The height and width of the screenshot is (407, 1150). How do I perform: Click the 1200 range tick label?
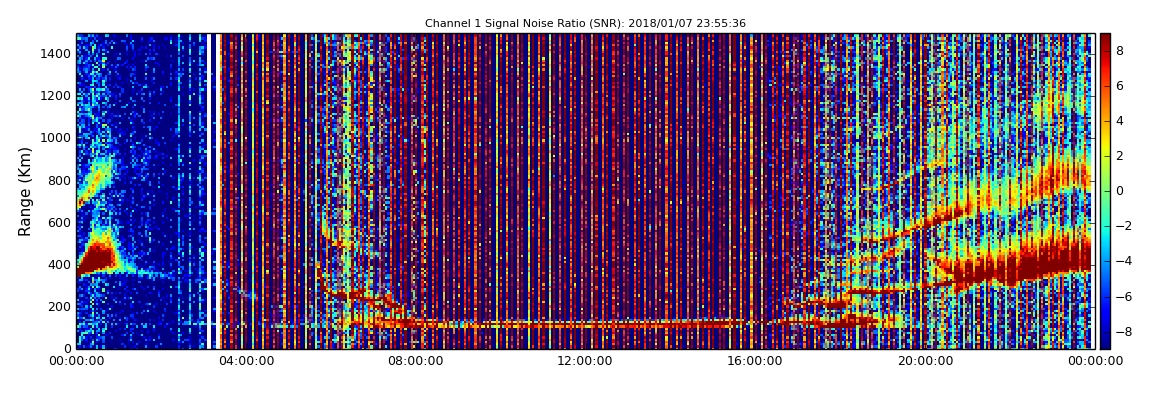(x=57, y=95)
